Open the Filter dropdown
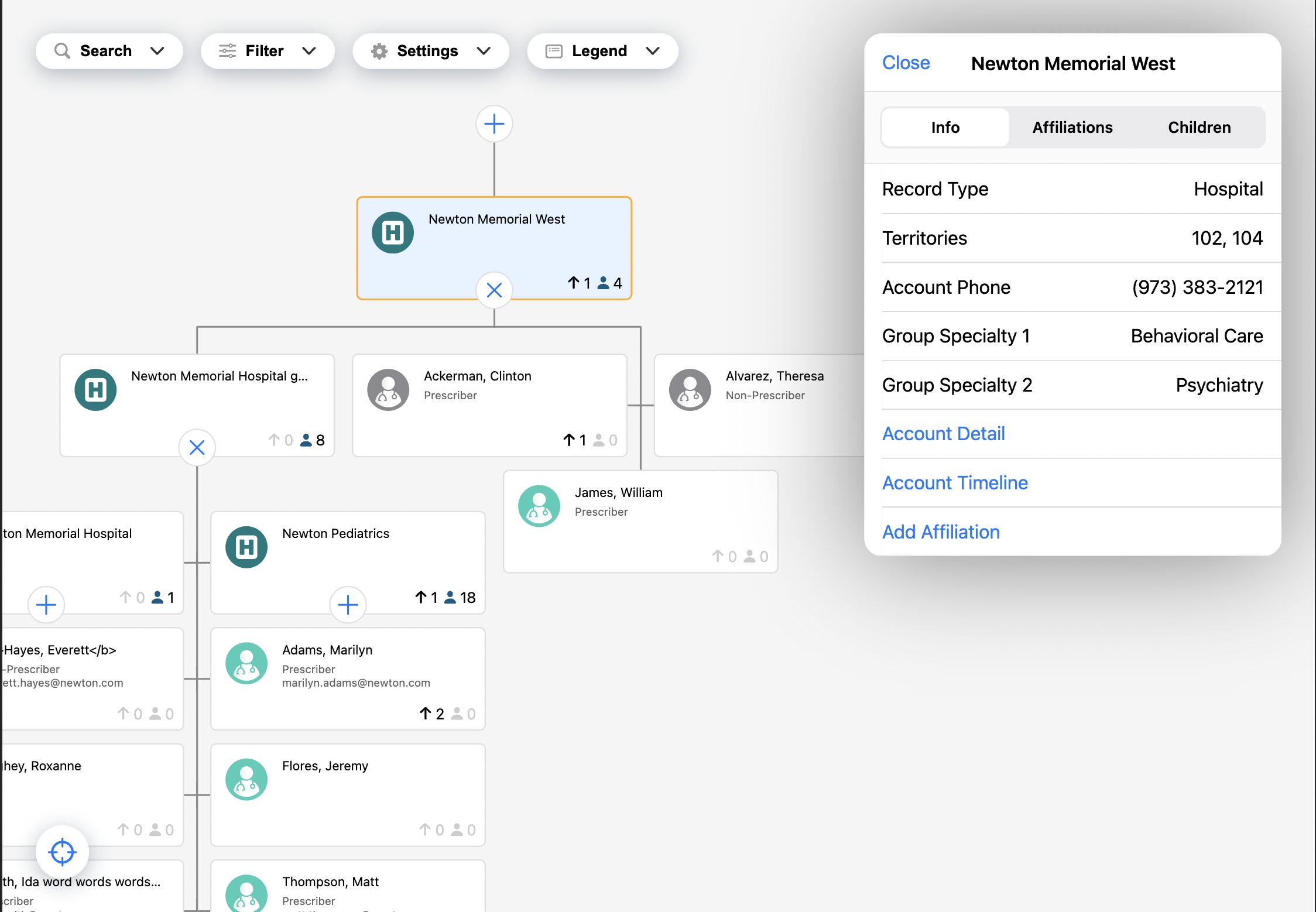Screen dimensions: 1316x912 [268, 51]
